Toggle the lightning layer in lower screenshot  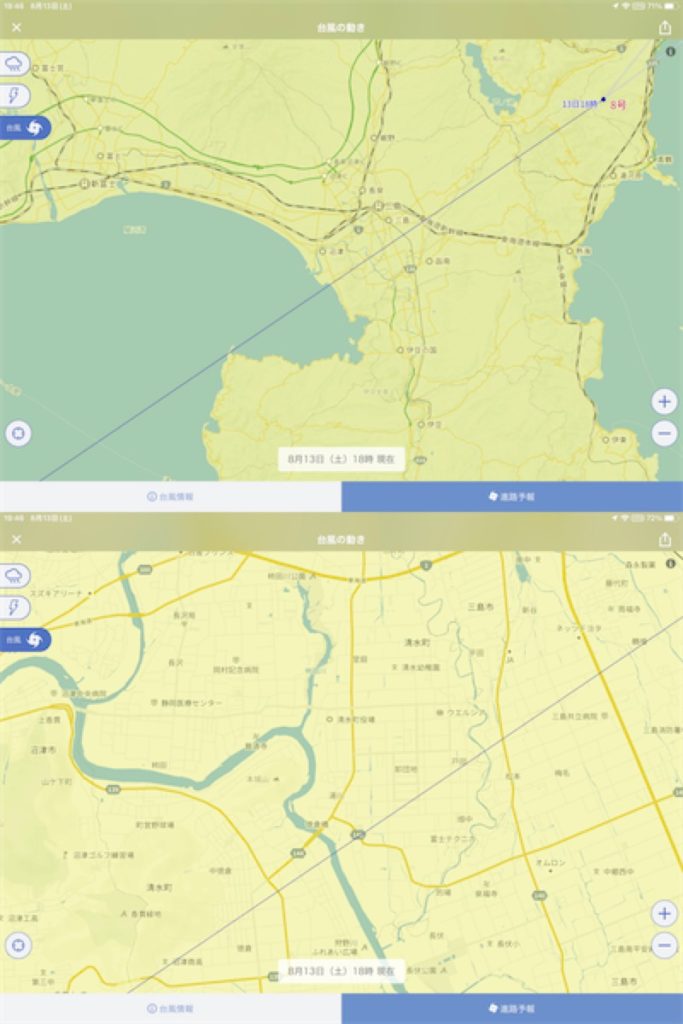point(15,607)
